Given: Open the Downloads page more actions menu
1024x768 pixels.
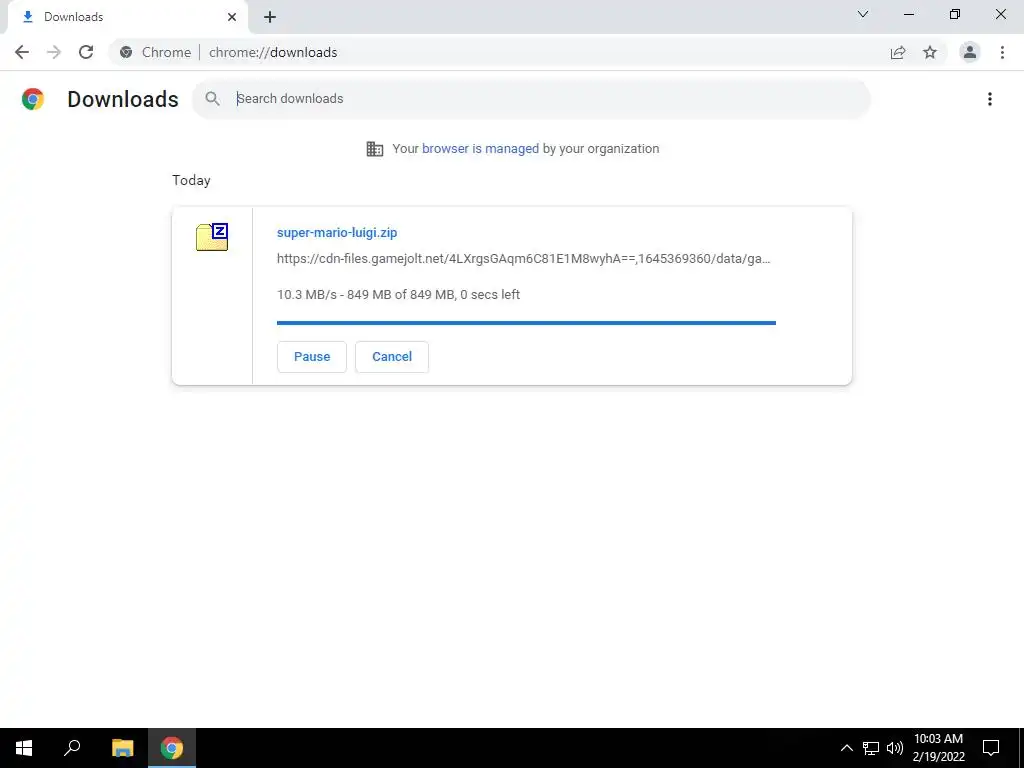Looking at the screenshot, I should 990,99.
